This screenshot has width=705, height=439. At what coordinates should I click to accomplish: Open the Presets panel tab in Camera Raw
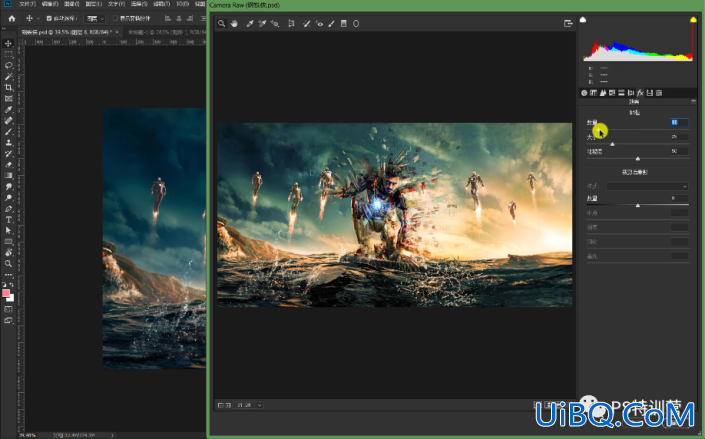coord(659,93)
